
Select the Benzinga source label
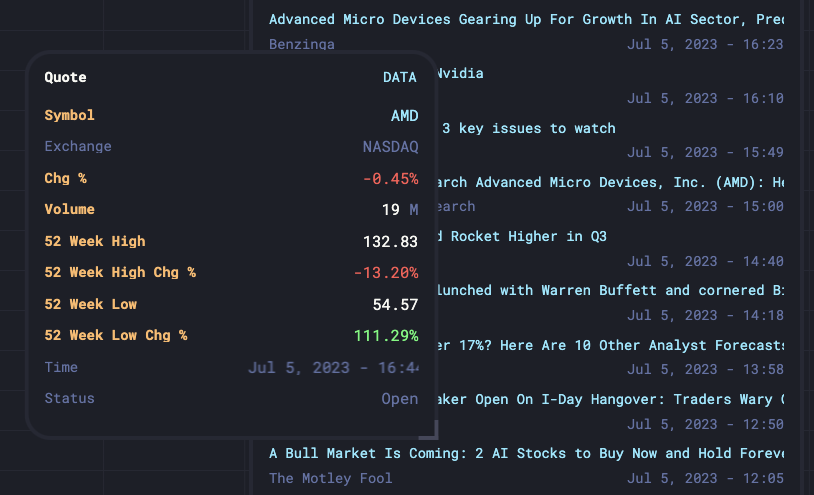302,44
